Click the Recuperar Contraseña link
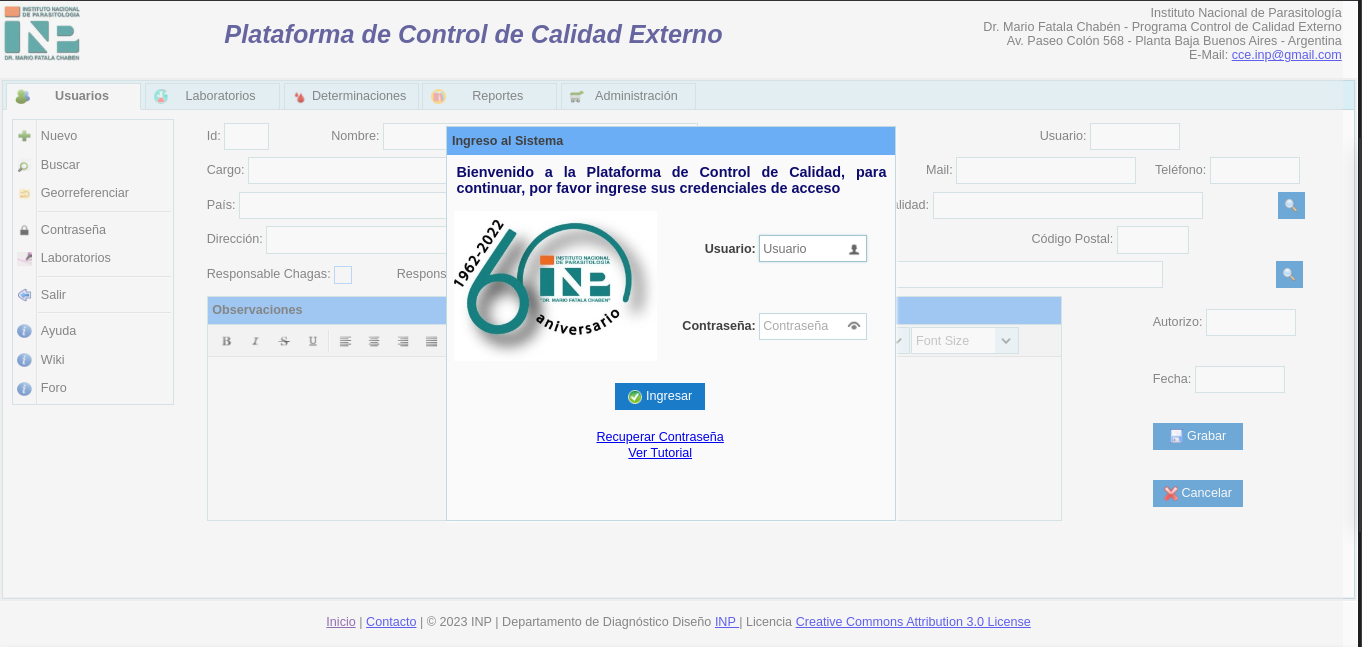The height and width of the screenshot is (647, 1362). [660, 437]
